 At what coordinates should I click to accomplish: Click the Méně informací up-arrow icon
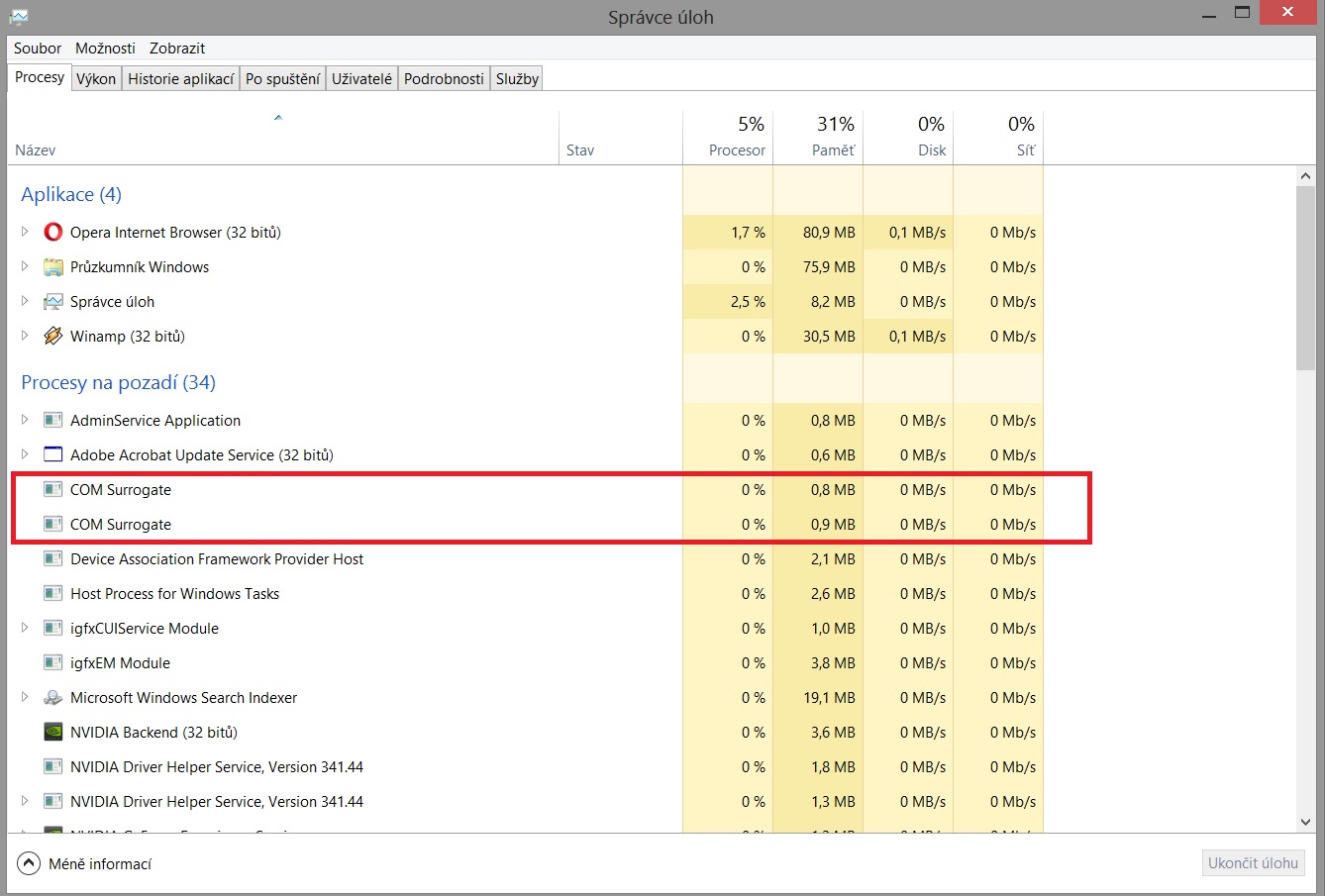pyautogui.click(x=29, y=864)
